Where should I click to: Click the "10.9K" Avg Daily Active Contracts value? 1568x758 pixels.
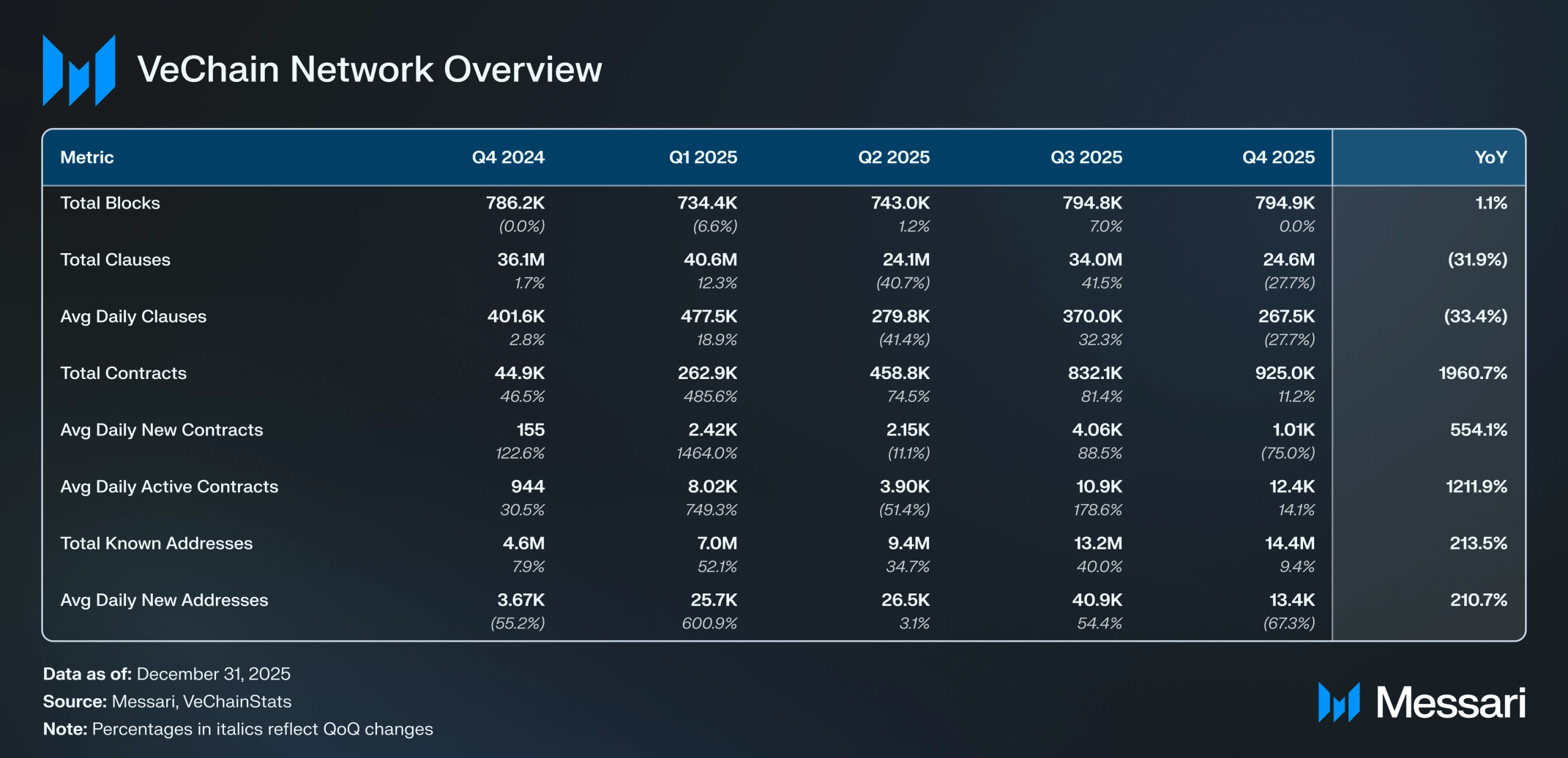(x=1099, y=487)
